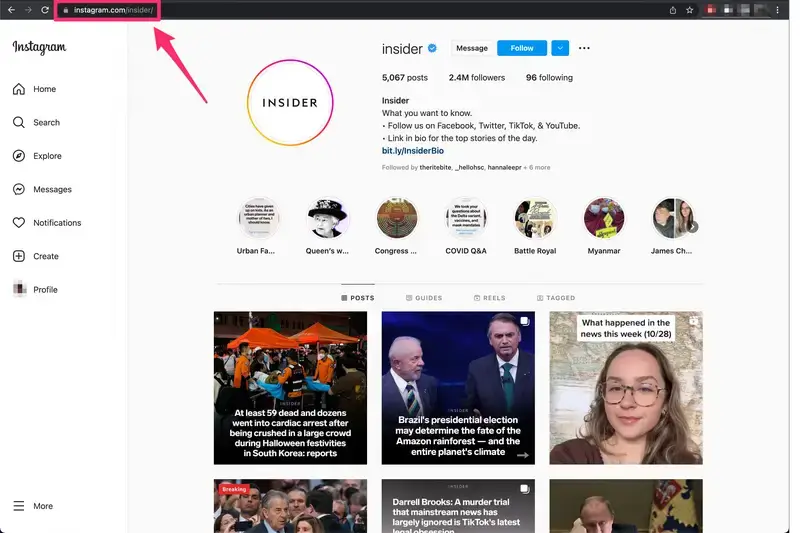800x533 pixels.
Task: Bookmark the page with the star icon
Action: (690, 10)
